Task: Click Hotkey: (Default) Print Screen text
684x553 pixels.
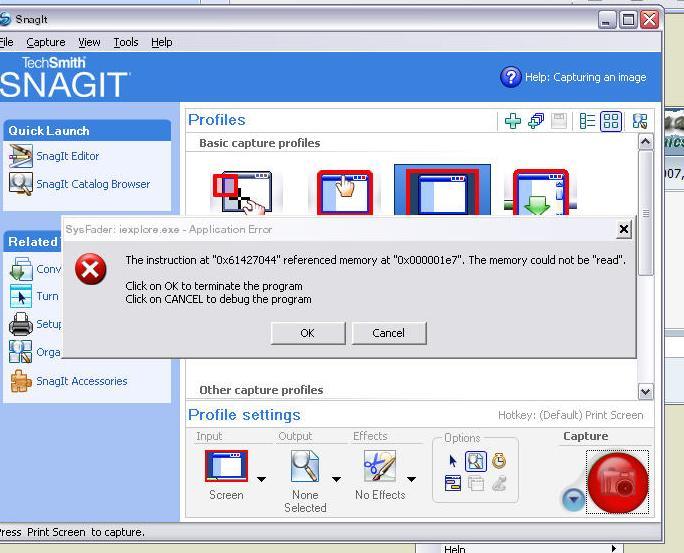Action: tap(571, 415)
